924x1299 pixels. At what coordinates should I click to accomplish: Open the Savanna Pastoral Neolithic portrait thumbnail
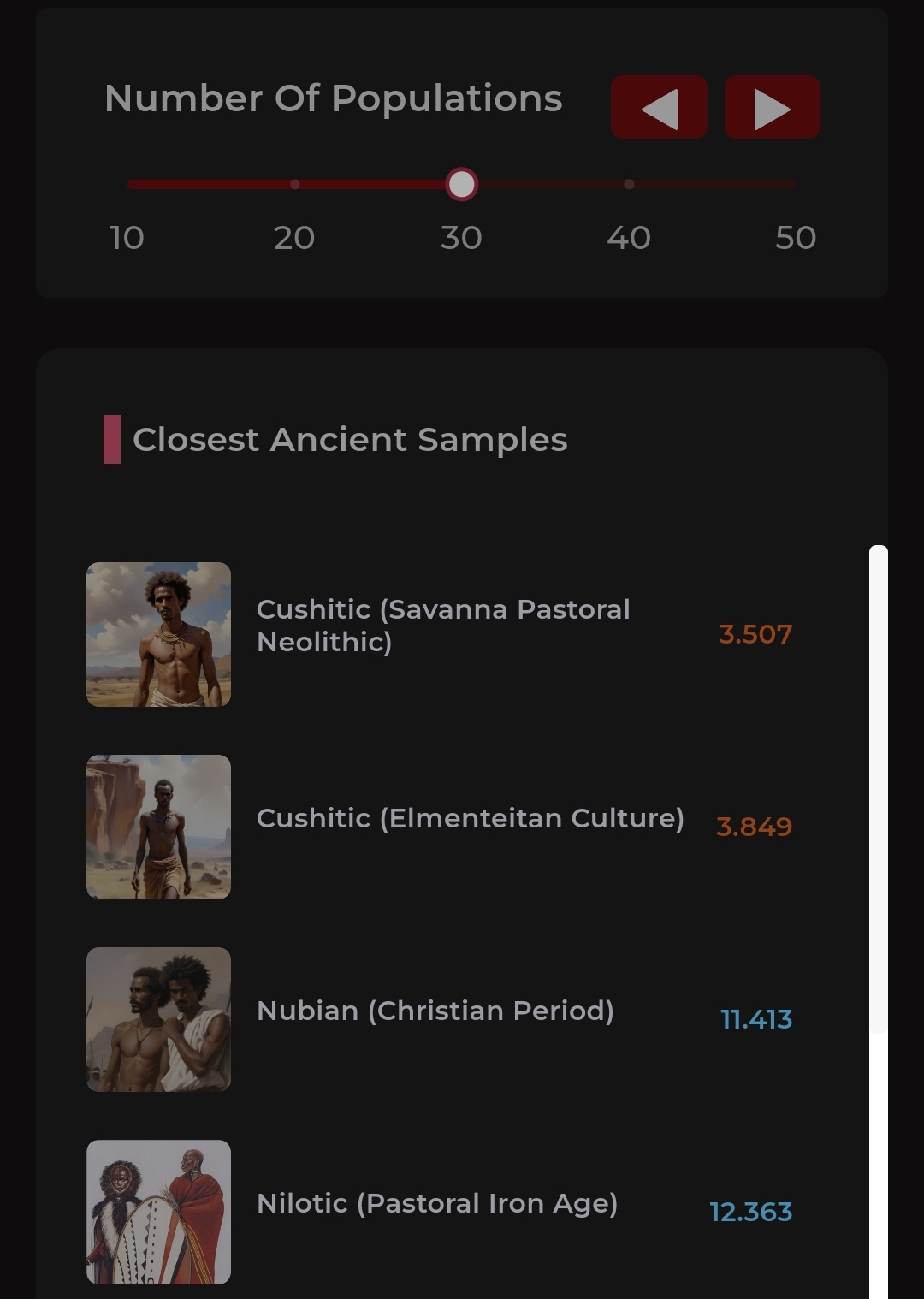pos(158,634)
